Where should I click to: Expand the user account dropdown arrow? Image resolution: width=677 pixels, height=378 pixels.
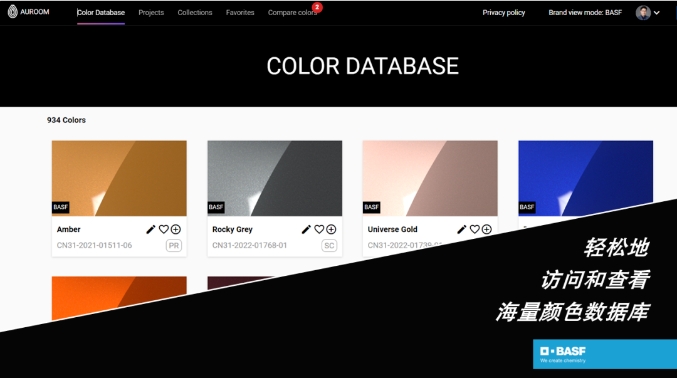pos(657,13)
